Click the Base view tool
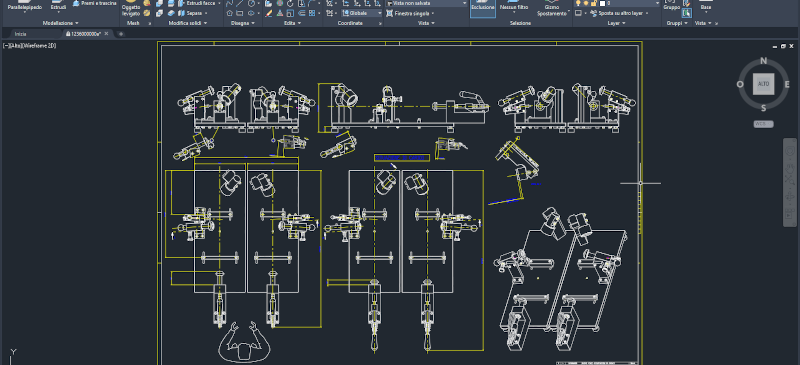Screen dimensions: 800x365 tap(706, 6)
